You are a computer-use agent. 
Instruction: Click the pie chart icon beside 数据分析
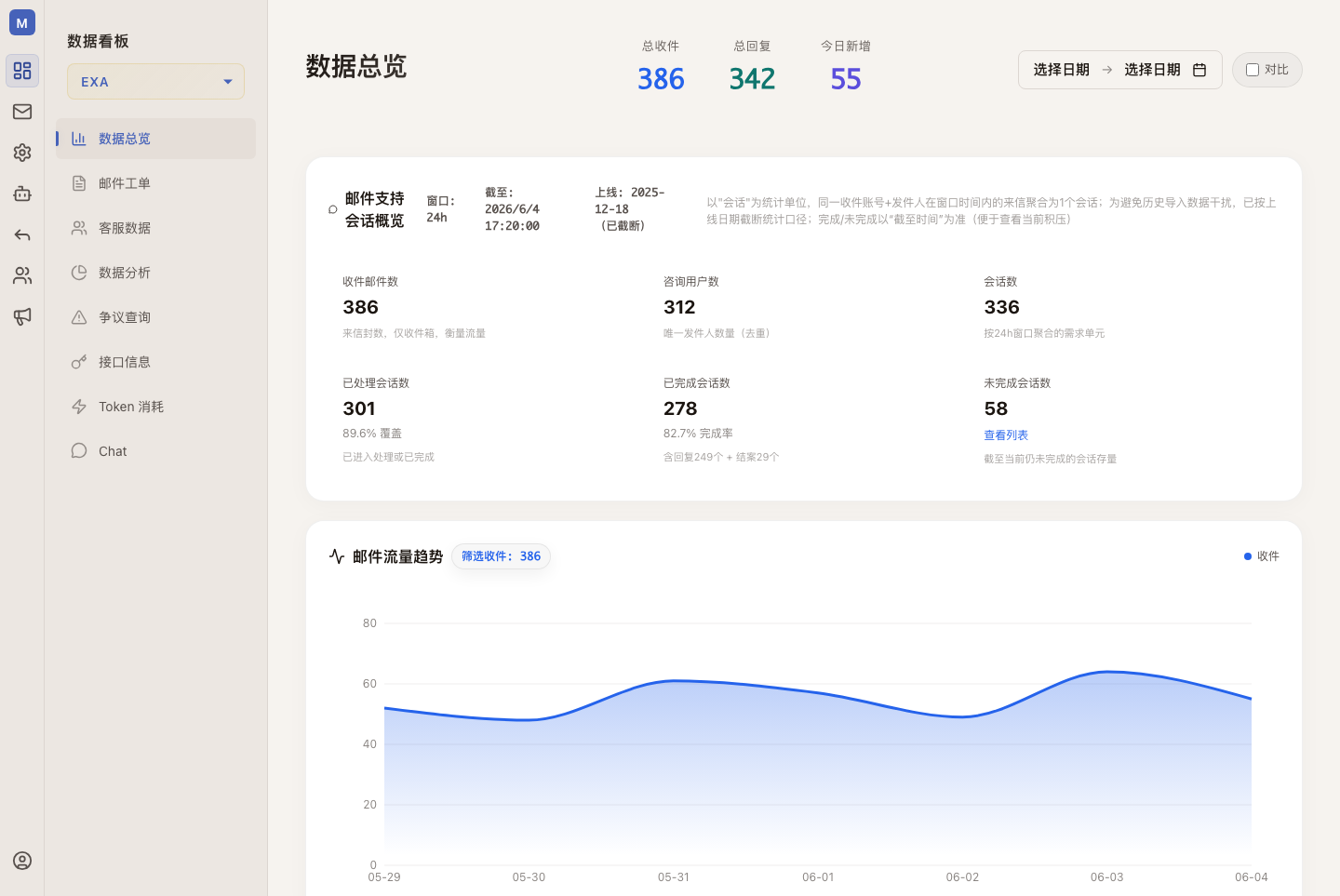(79, 273)
